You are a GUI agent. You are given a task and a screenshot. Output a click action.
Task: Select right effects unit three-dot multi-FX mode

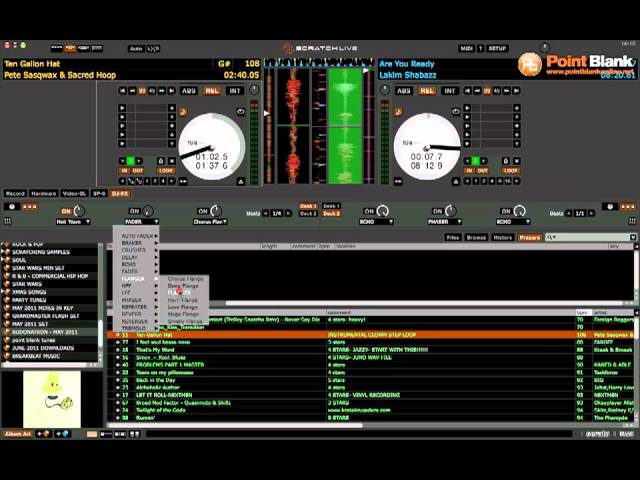coord(628,207)
